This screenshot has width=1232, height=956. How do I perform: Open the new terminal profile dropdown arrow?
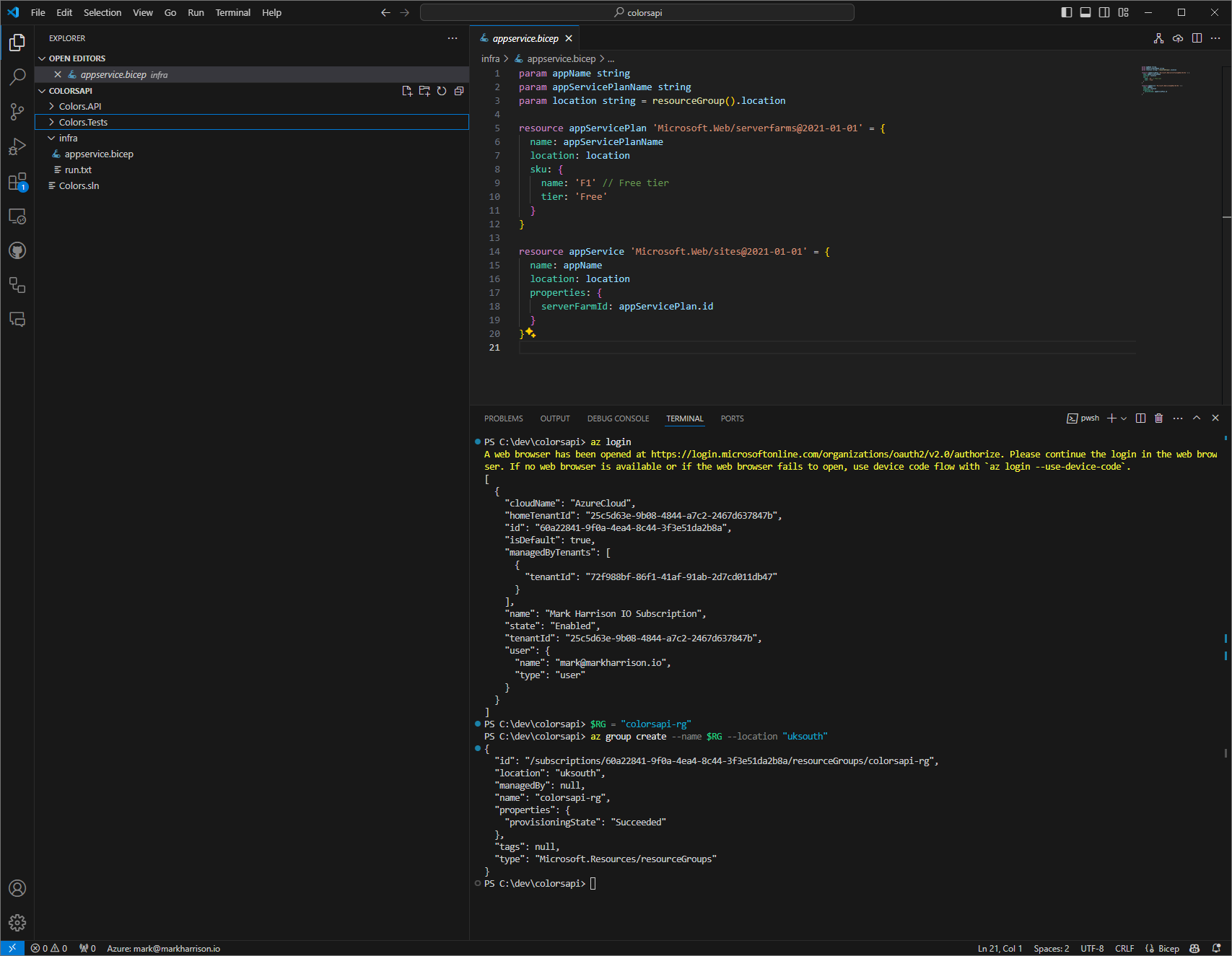(x=1124, y=418)
